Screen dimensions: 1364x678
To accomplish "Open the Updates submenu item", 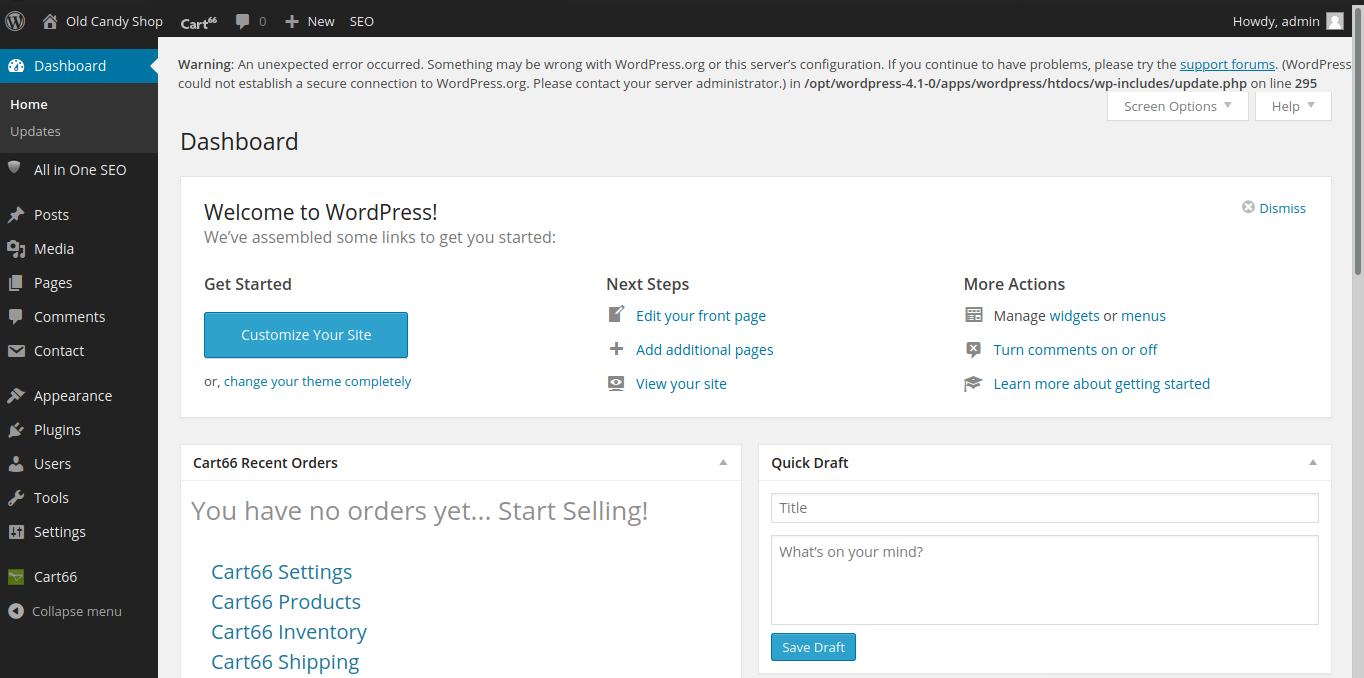I will [35, 131].
